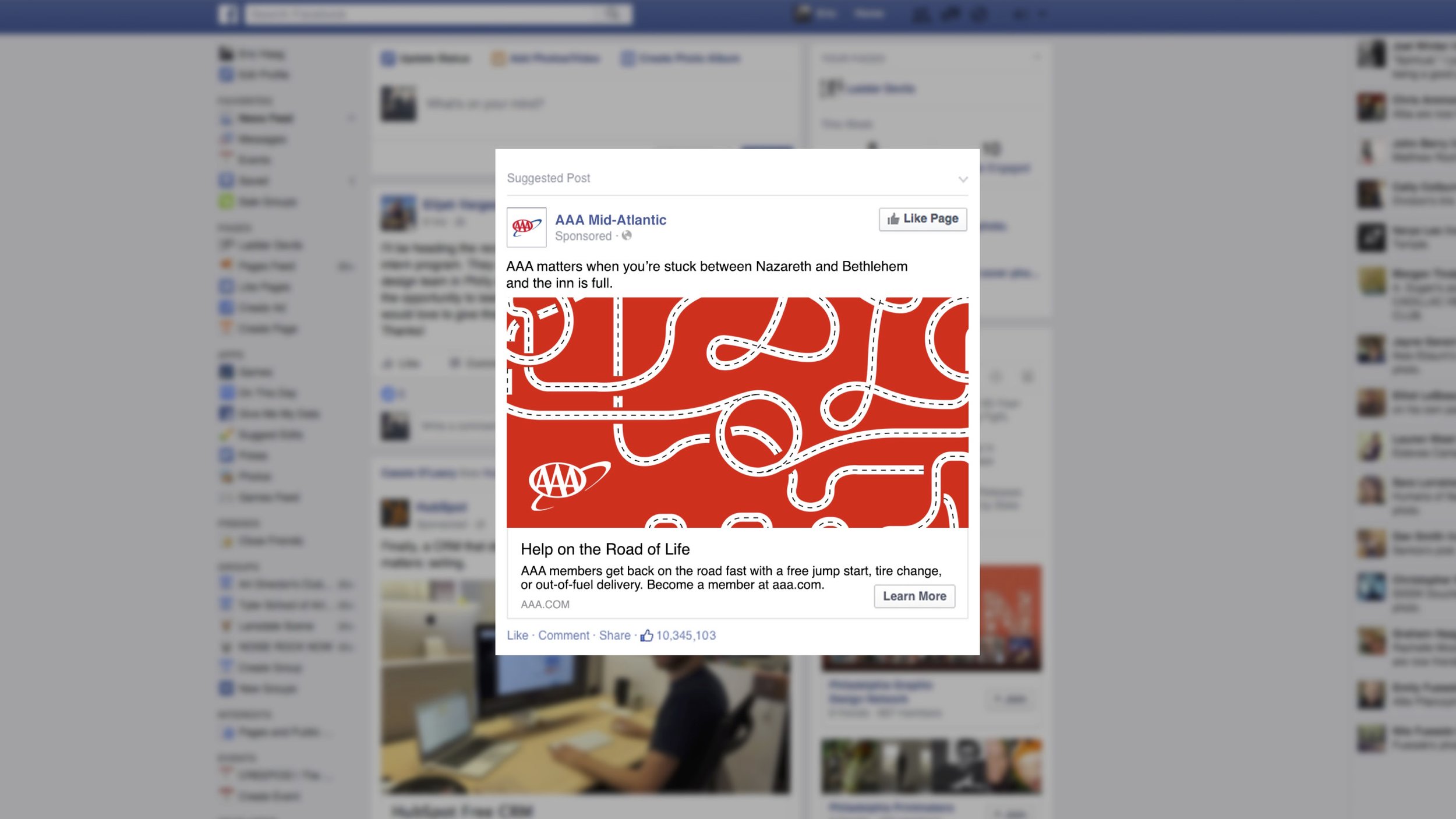Image resolution: width=1456 pixels, height=819 pixels.
Task: Open the Help on the Road of Life headline
Action: tap(605, 549)
